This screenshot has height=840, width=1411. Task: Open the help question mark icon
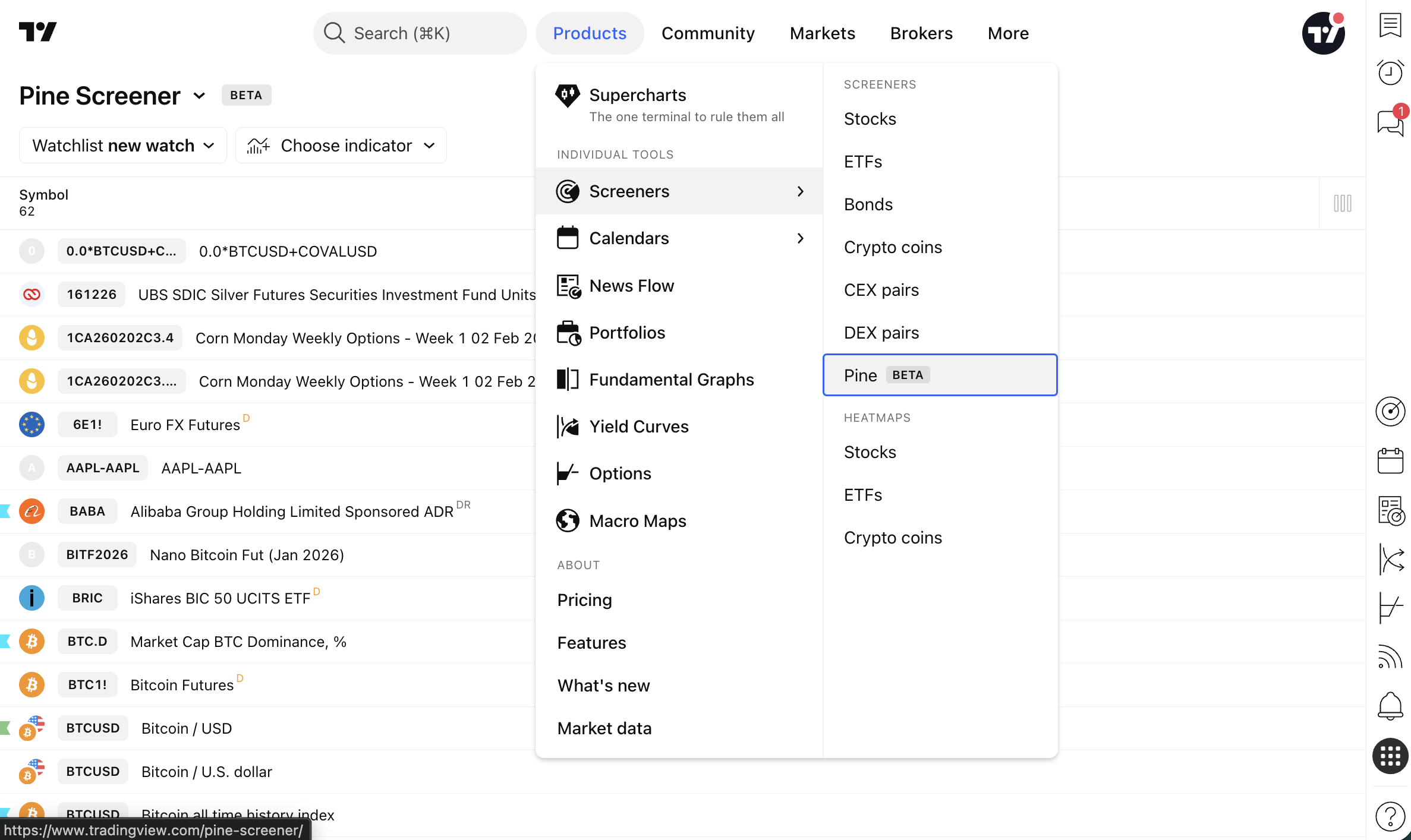[x=1390, y=816]
